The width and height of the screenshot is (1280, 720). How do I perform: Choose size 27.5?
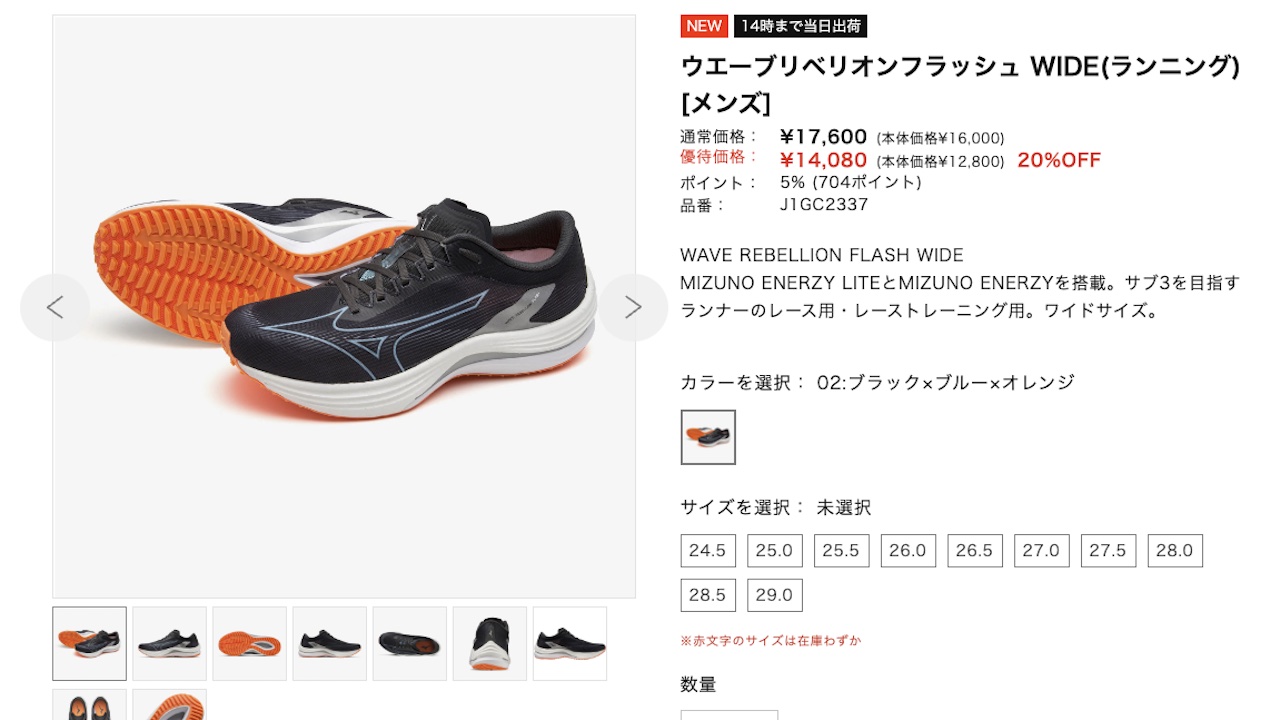(1108, 551)
